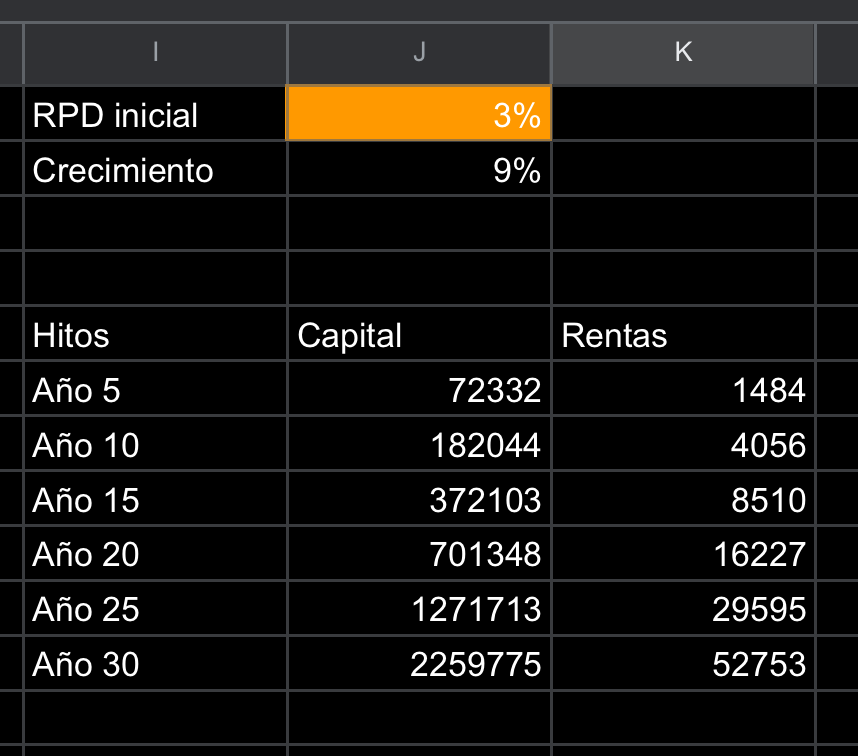Click the Año 5 cell
Screen dimensions: 858x756
[156, 389]
